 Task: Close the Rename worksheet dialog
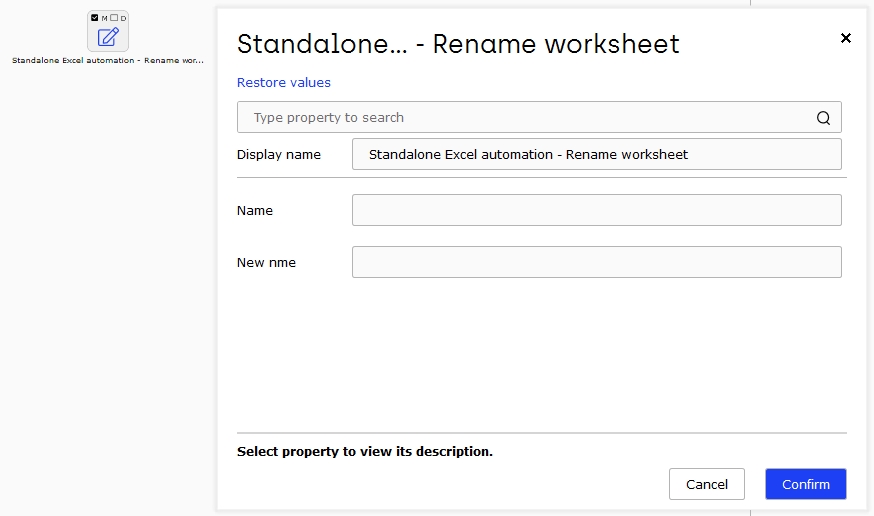click(x=846, y=38)
